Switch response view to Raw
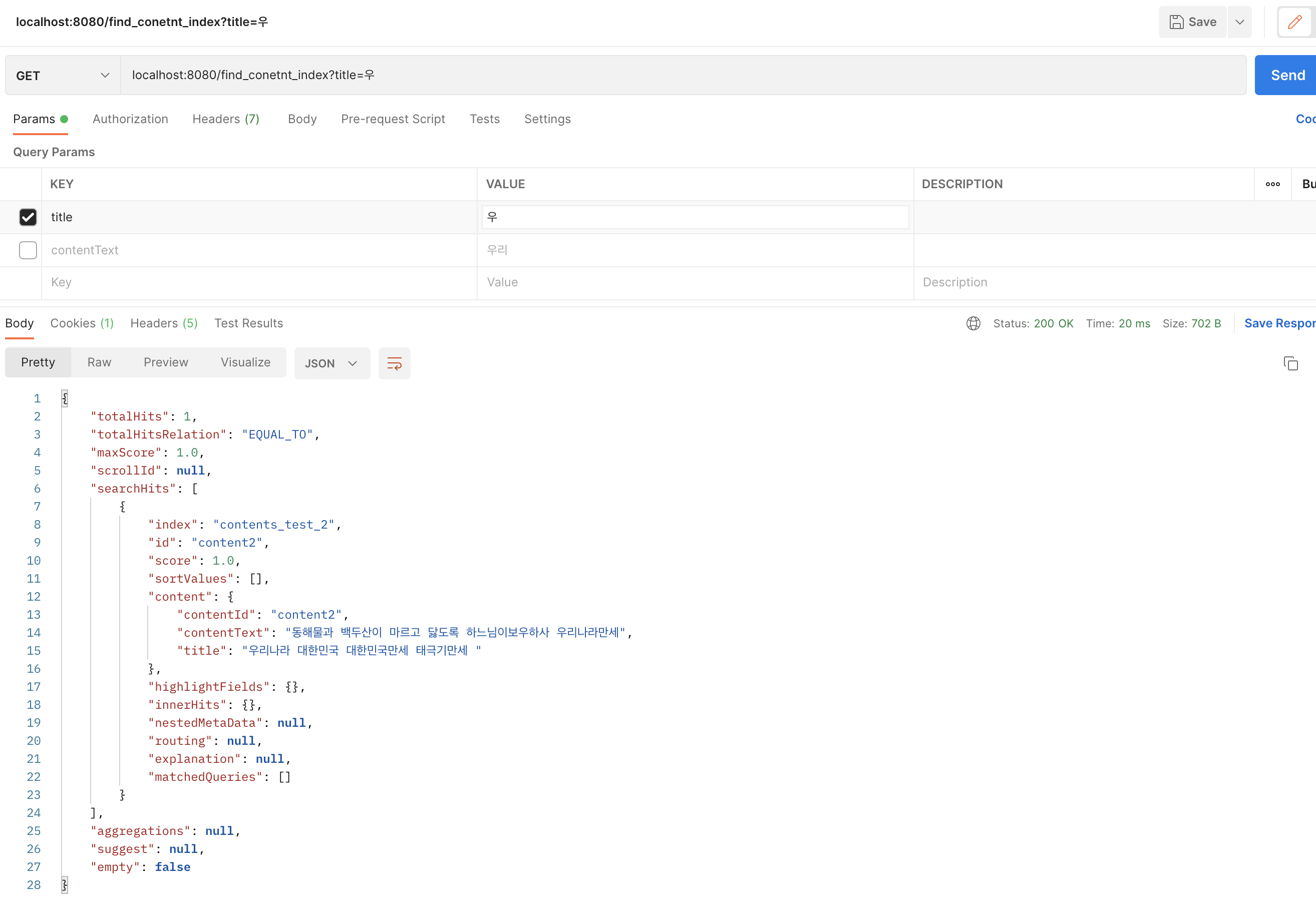The width and height of the screenshot is (1316, 906). pyautogui.click(x=99, y=362)
